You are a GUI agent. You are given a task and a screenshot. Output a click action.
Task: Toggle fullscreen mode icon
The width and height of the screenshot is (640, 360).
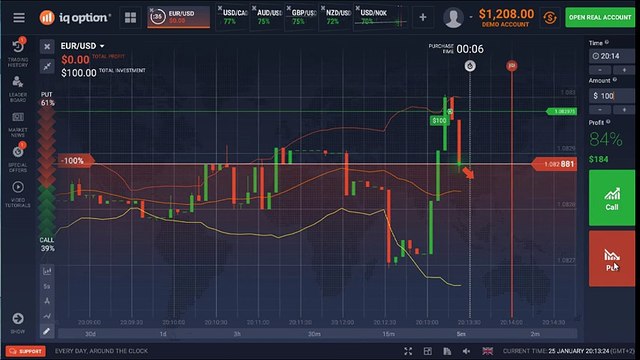pos(408,351)
